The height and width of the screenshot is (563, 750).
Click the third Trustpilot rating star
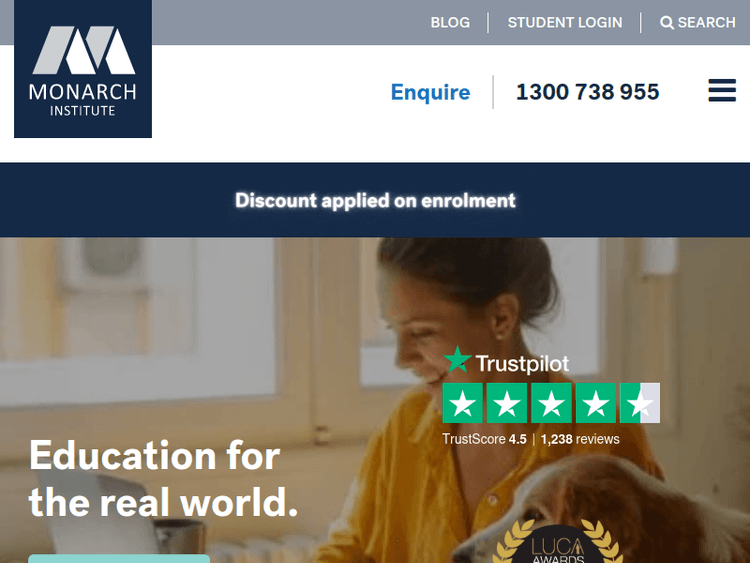551,403
